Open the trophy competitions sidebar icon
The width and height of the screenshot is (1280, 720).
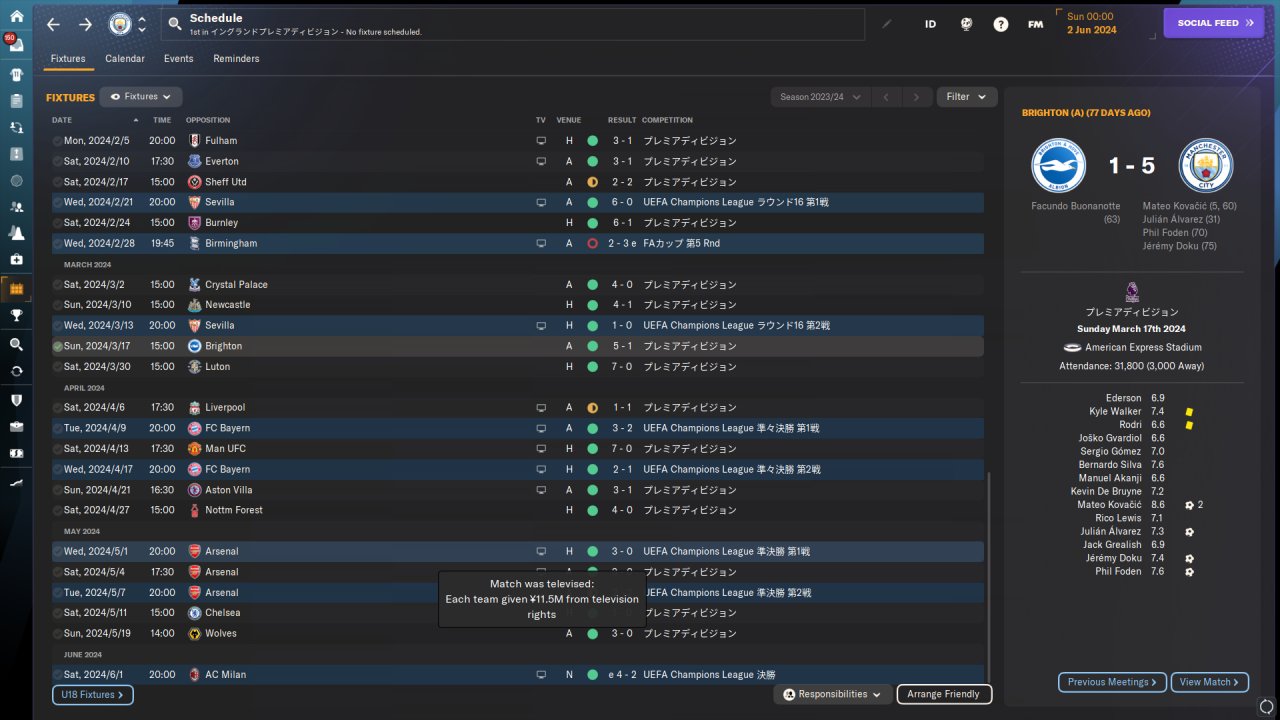[16, 315]
